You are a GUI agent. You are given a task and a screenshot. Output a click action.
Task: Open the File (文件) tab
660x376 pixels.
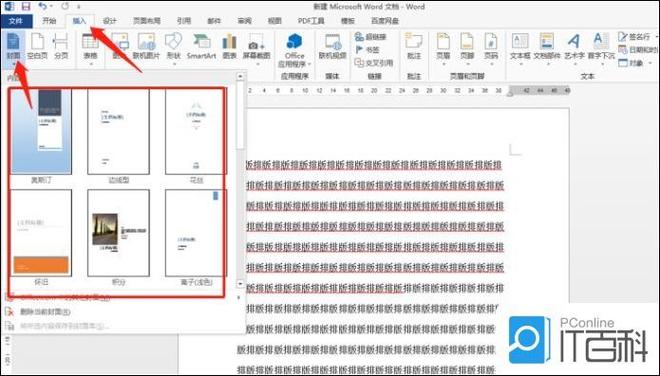pos(16,21)
